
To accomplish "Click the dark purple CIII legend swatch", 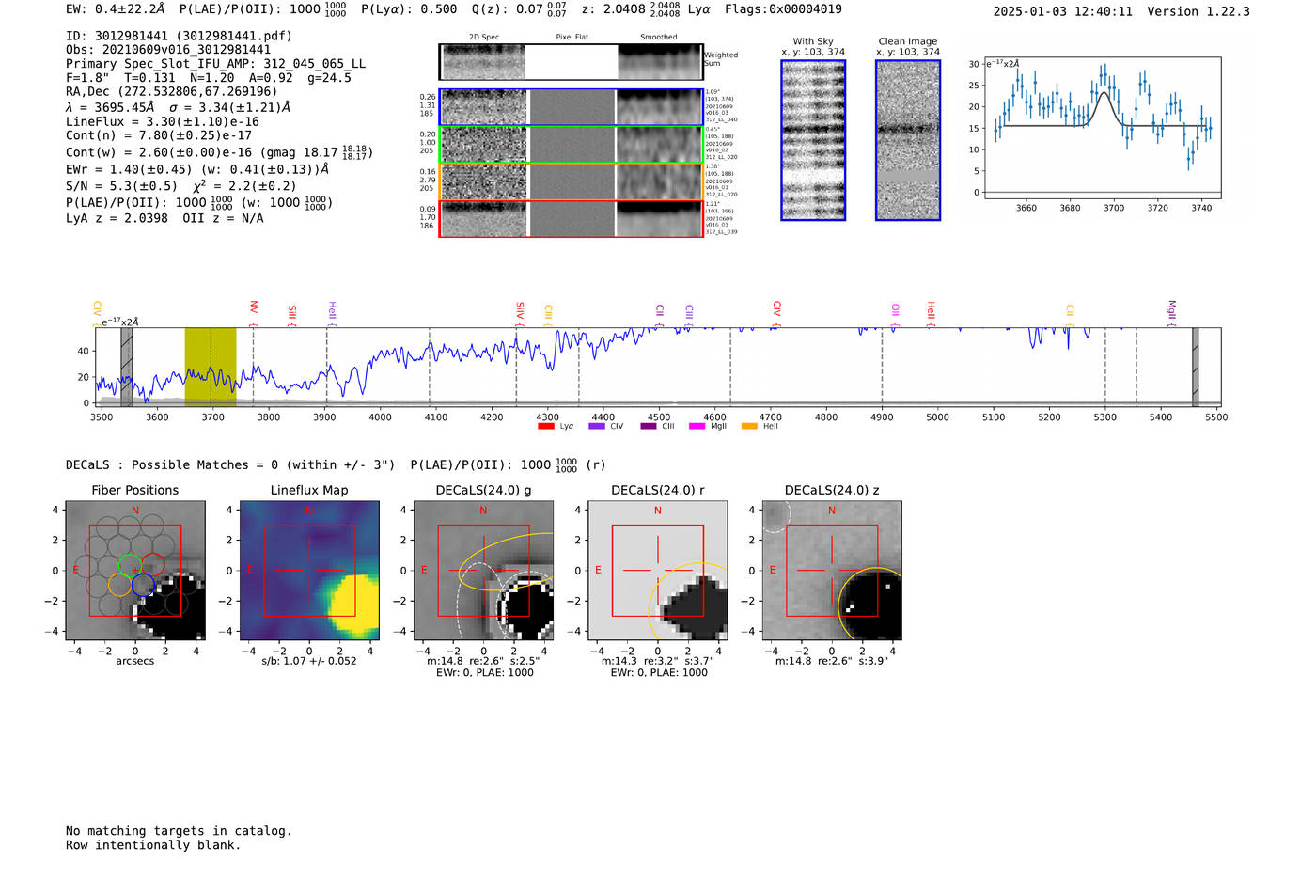I will 649,427.
